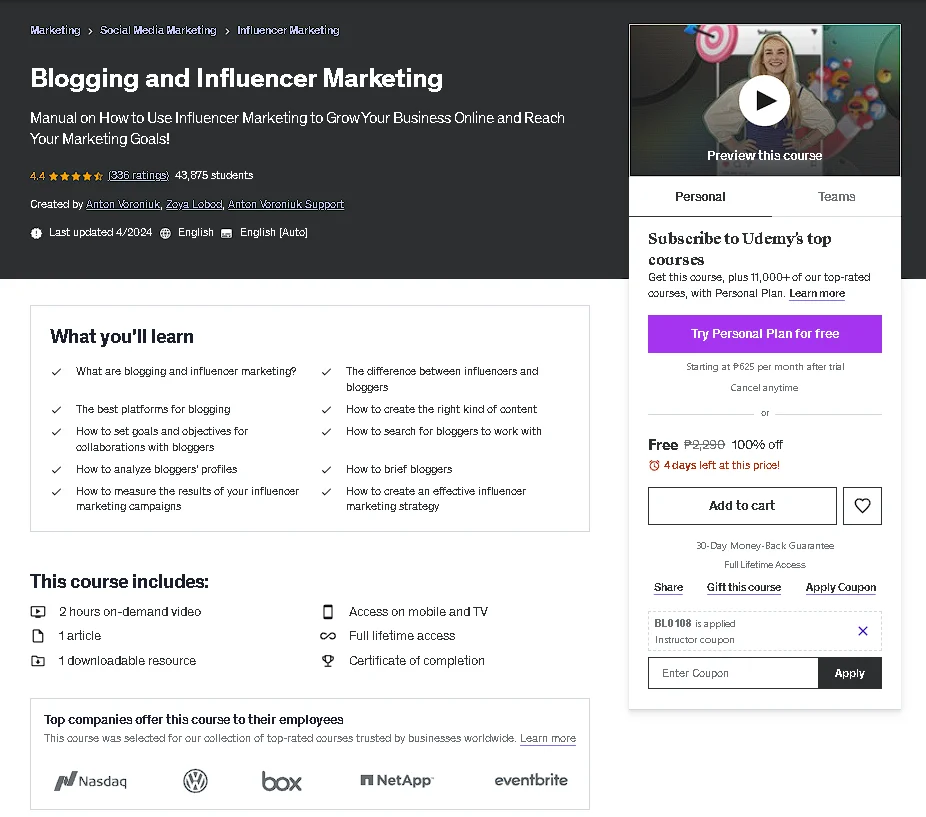Click the eventbrite logo

click(x=531, y=780)
